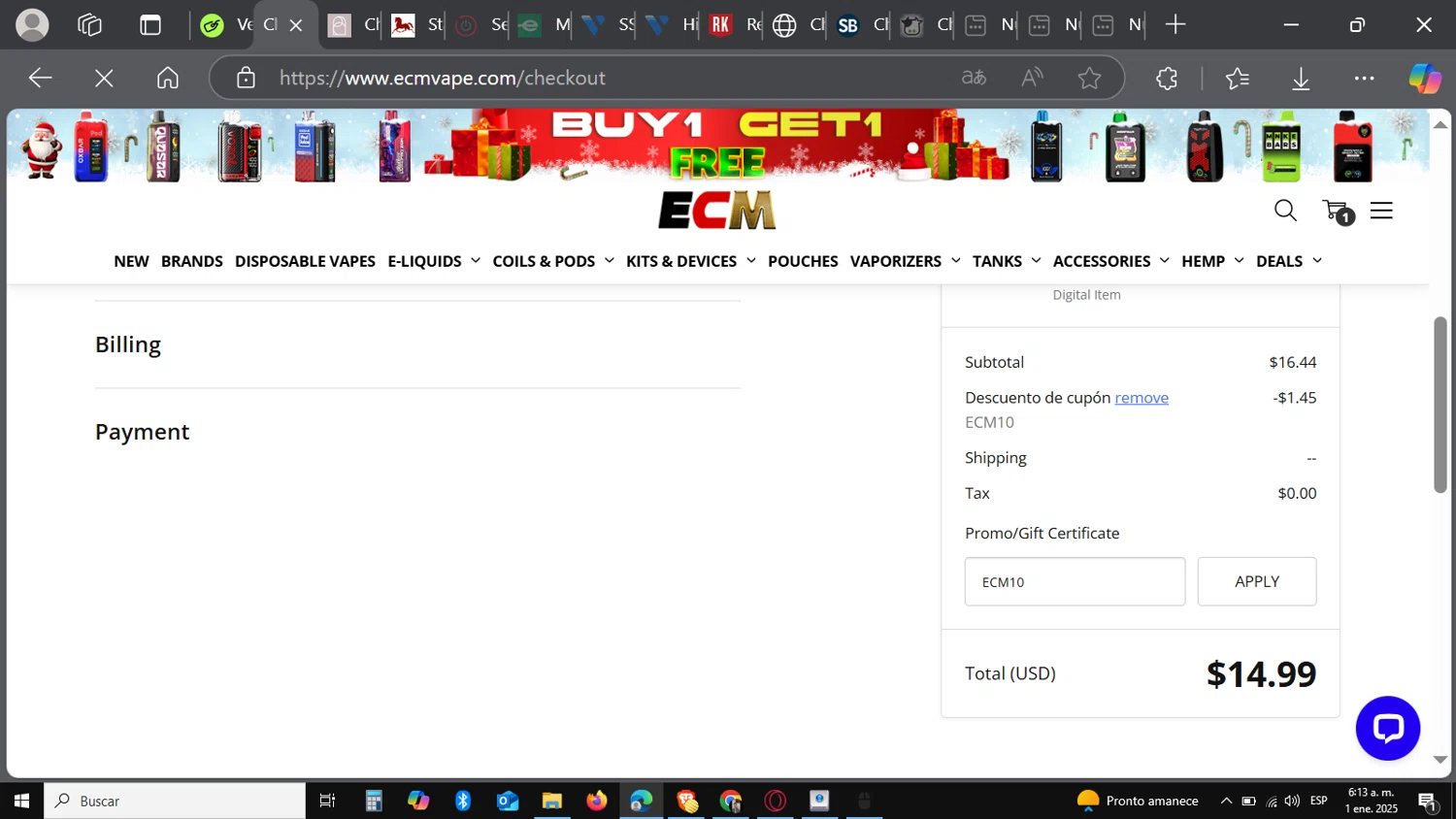Click the $14.99 total amount
Viewport: 1456px width, 819px height.
pos(1261,673)
